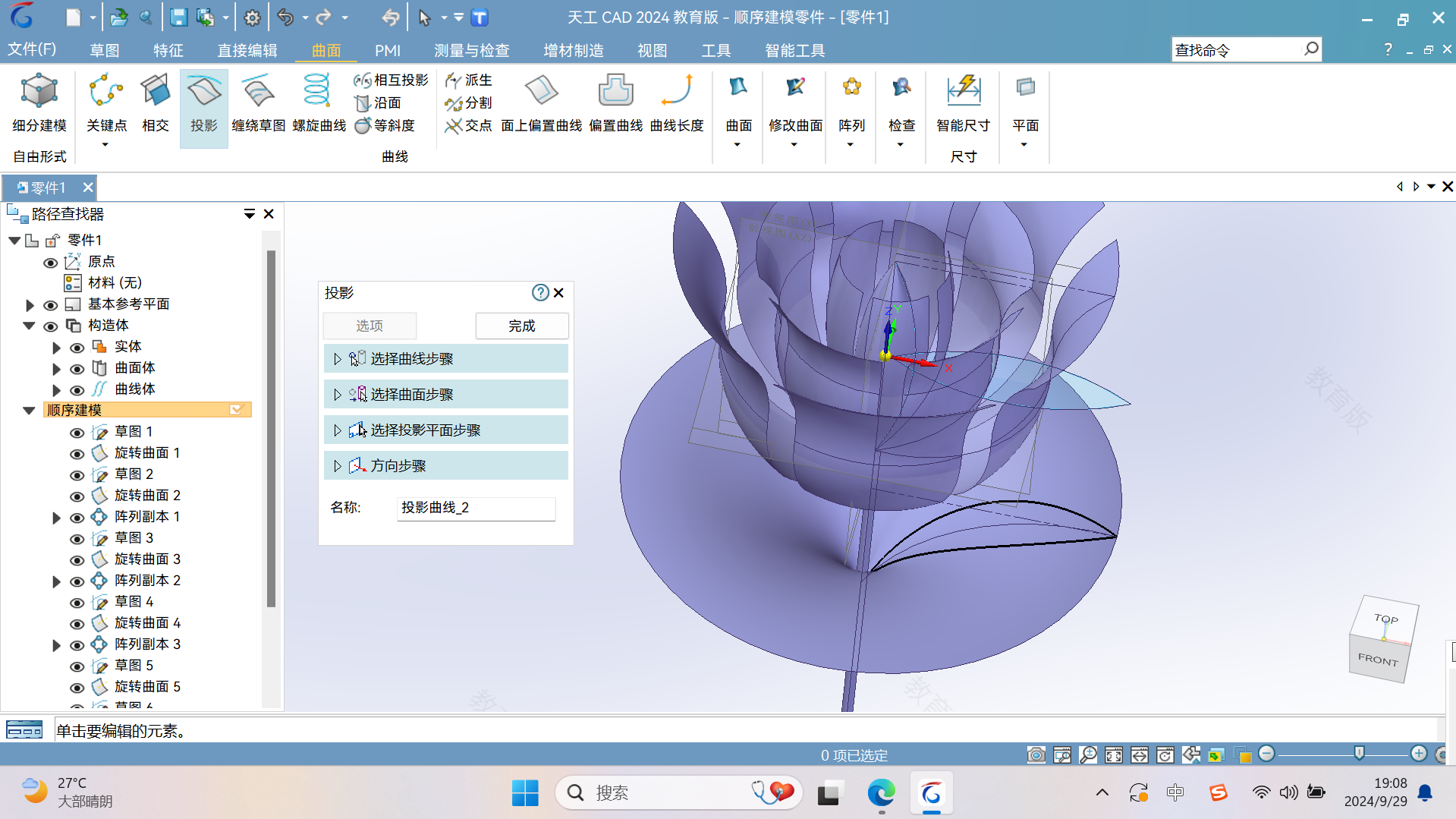
Task: Select the 偏置曲线 offset curve tool
Action: coord(615,103)
